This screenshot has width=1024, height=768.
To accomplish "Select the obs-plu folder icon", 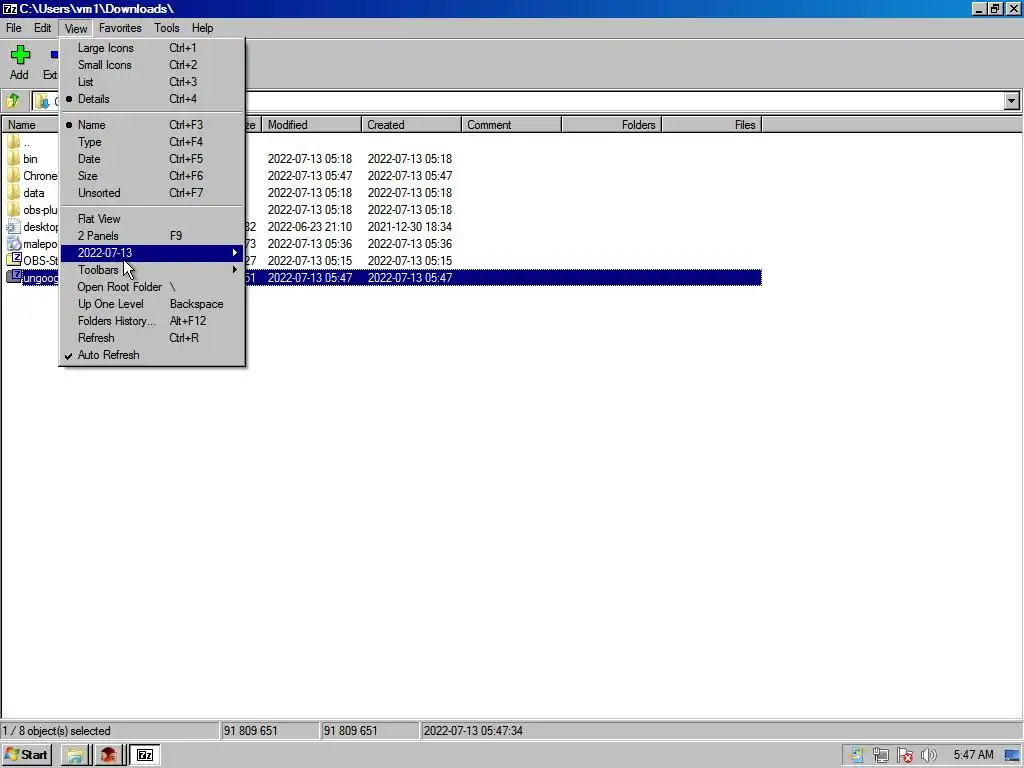I will (13, 210).
